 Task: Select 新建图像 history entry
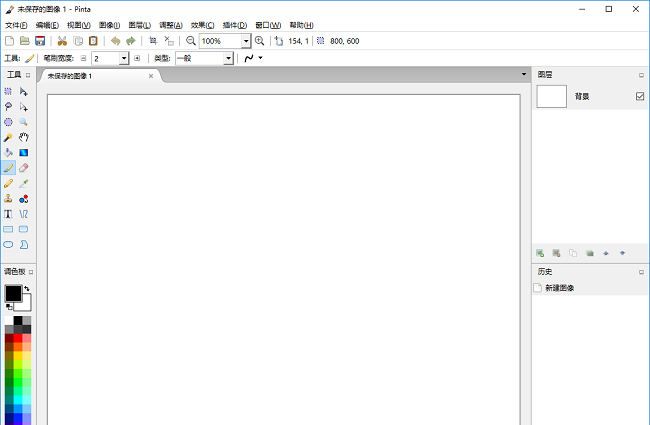(558, 288)
